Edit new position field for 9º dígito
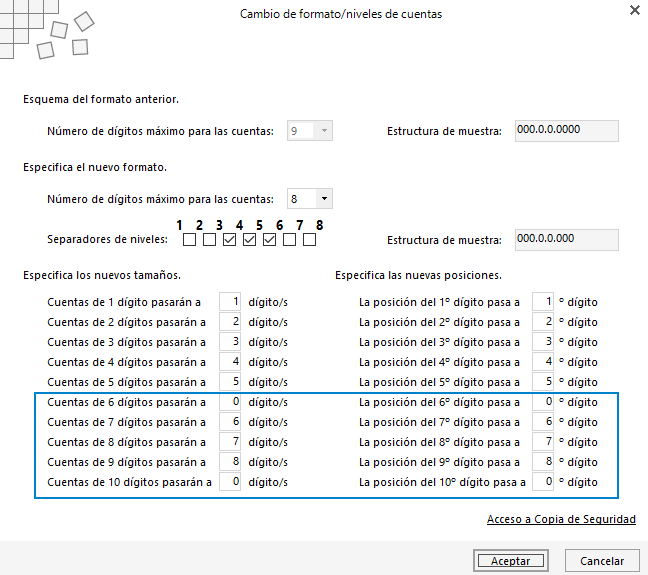Screen dimensions: 648x575 click(543, 462)
